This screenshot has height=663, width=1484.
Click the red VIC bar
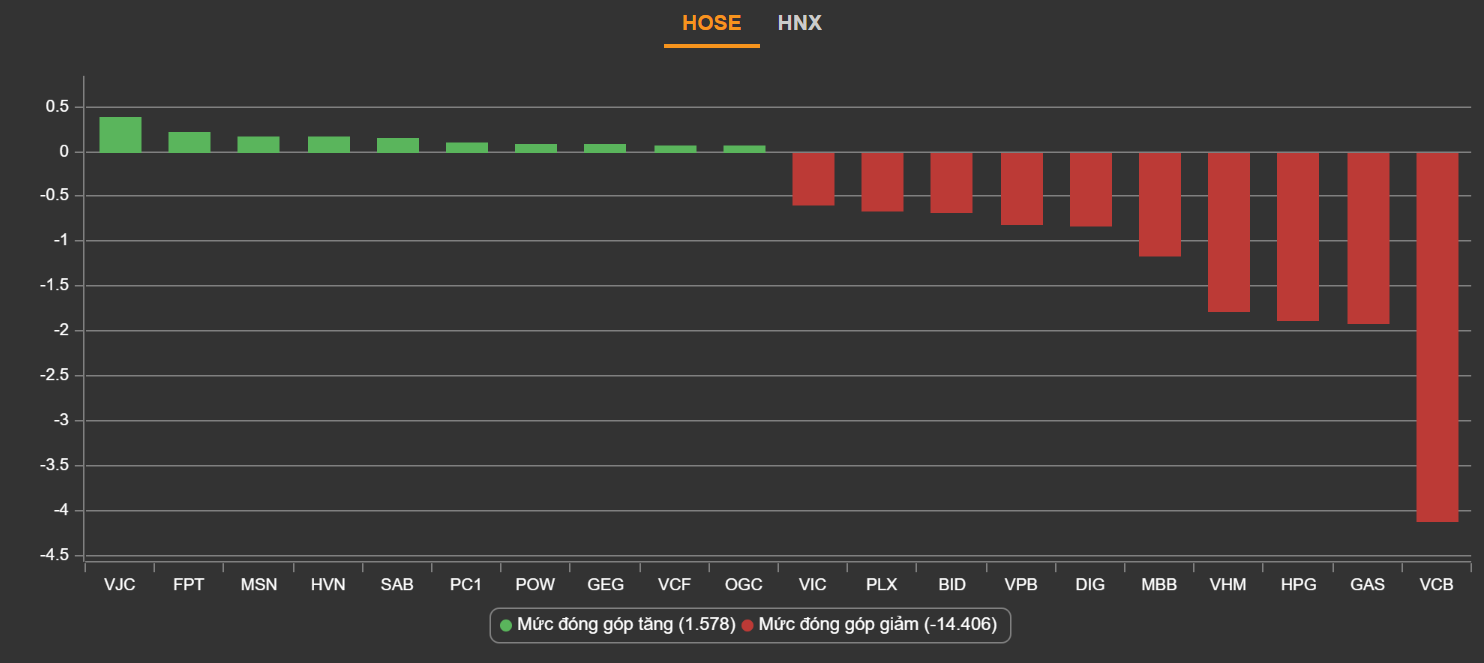click(x=813, y=179)
